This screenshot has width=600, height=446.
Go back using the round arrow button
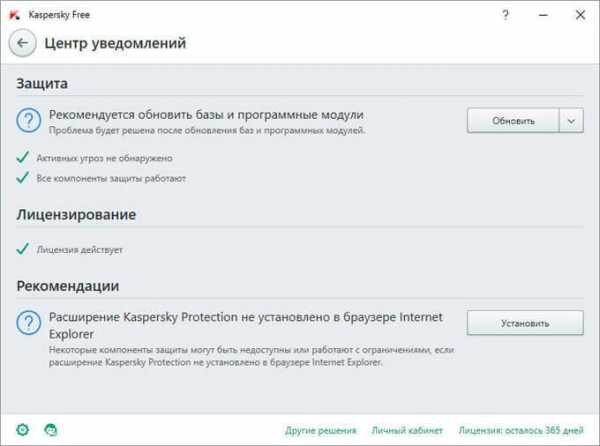click(23, 43)
